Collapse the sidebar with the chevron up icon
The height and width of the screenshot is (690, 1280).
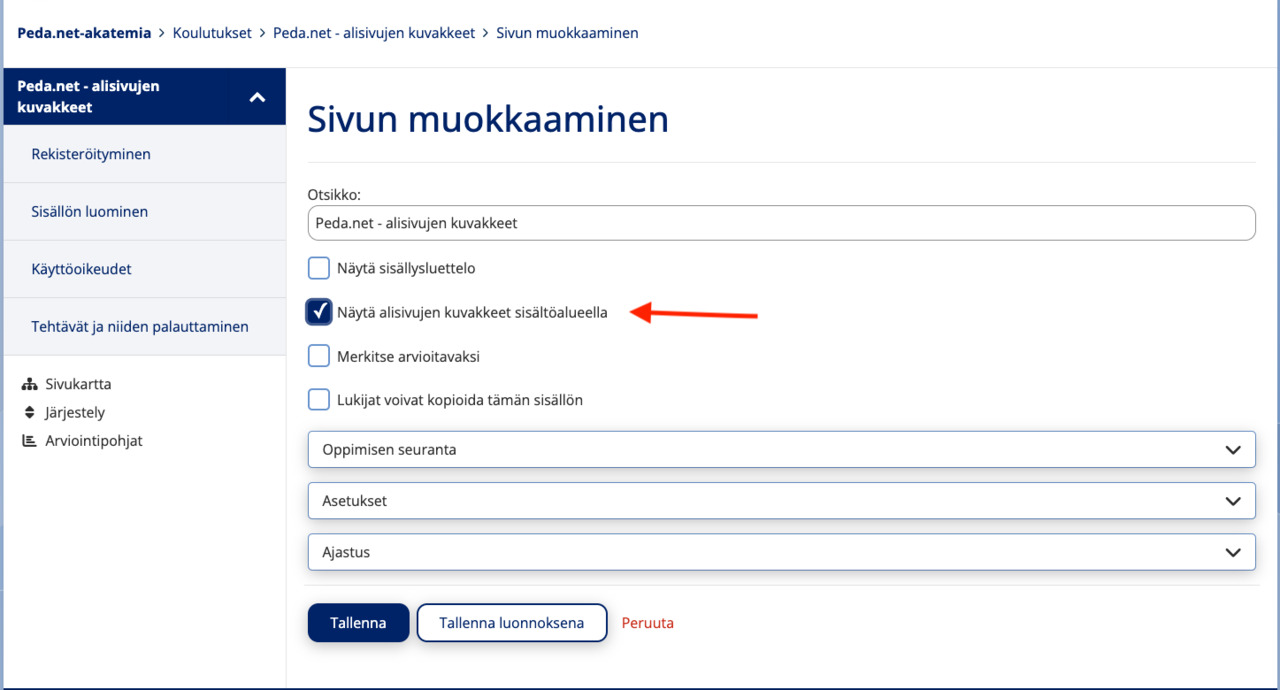[x=257, y=97]
